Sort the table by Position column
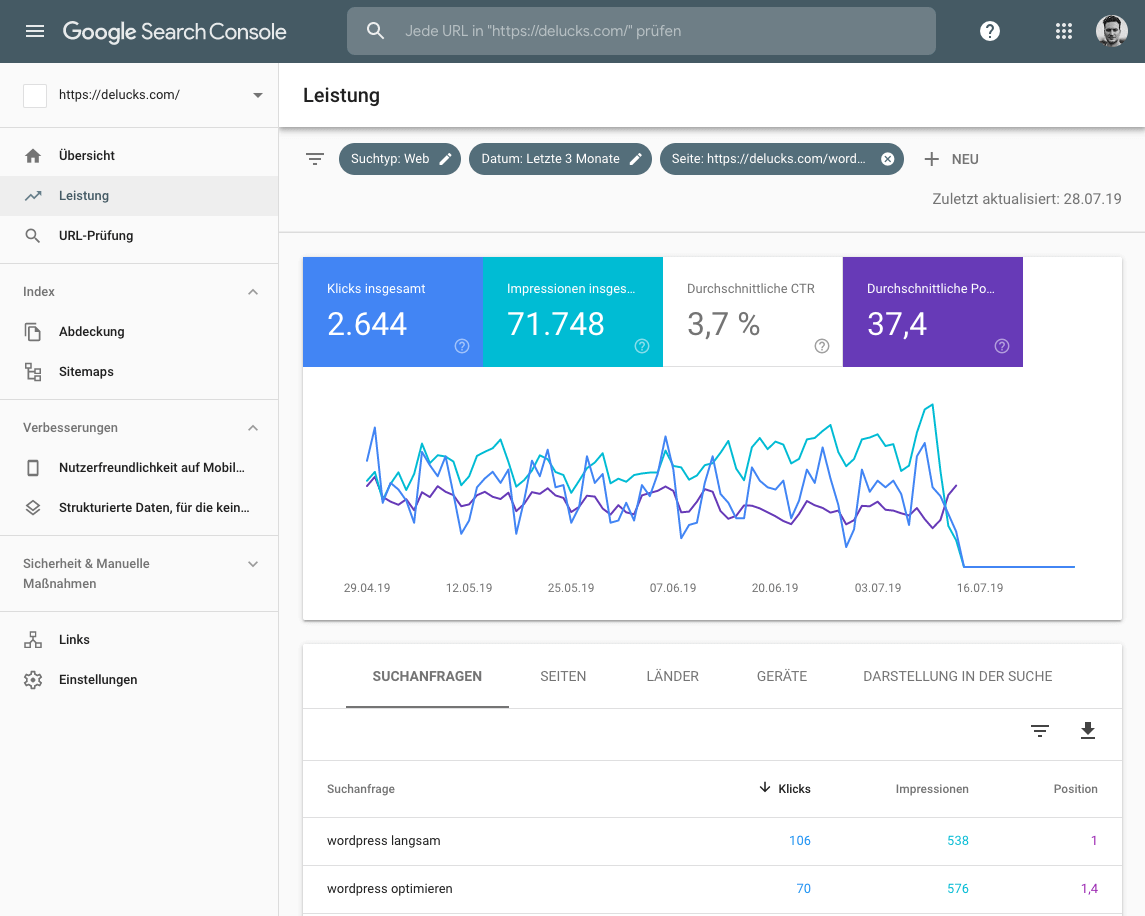 click(1076, 789)
